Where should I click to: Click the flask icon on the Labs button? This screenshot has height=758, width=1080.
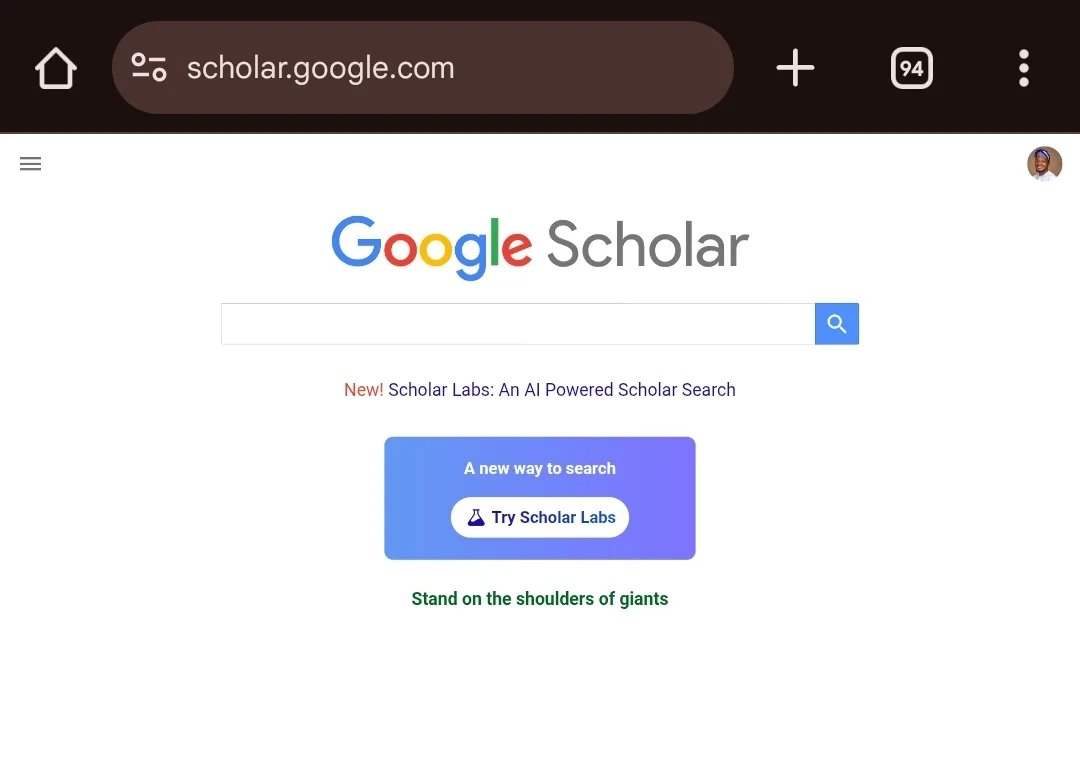(476, 517)
